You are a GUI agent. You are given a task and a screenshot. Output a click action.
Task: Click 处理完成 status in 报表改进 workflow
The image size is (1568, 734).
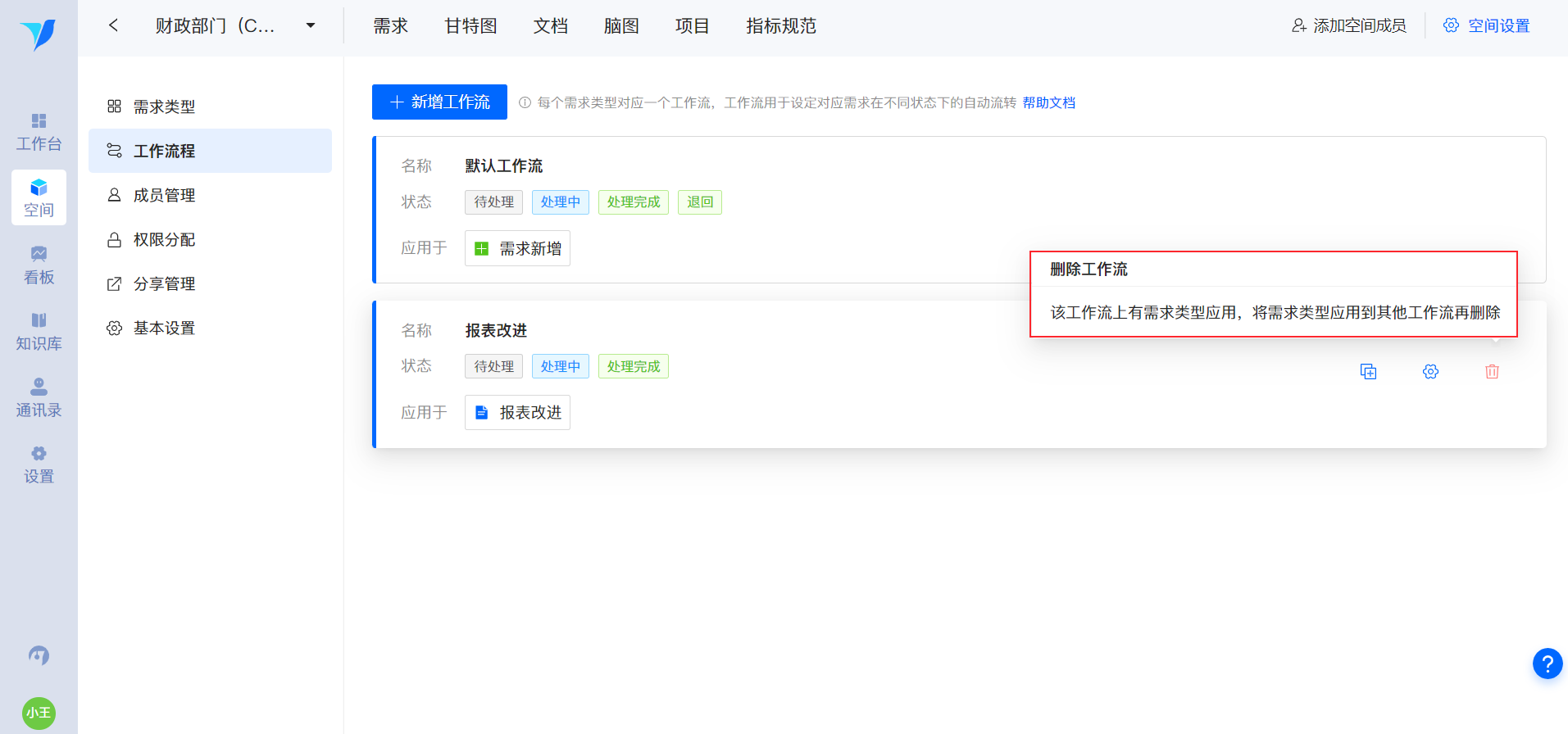click(633, 366)
